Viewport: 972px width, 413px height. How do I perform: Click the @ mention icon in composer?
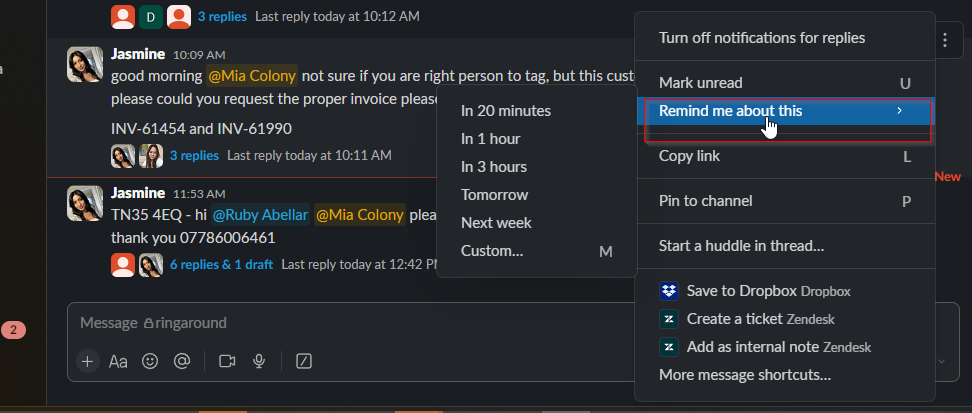(x=181, y=361)
